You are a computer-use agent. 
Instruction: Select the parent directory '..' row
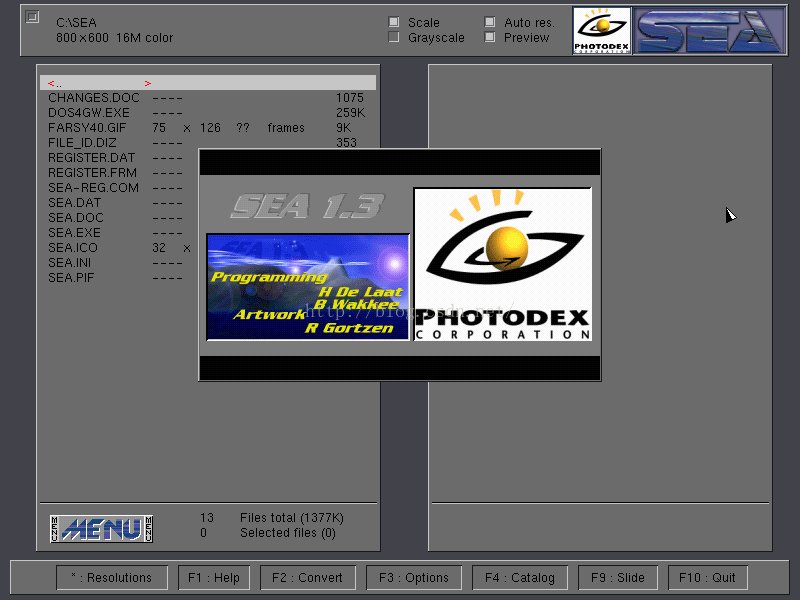tap(208, 83)
